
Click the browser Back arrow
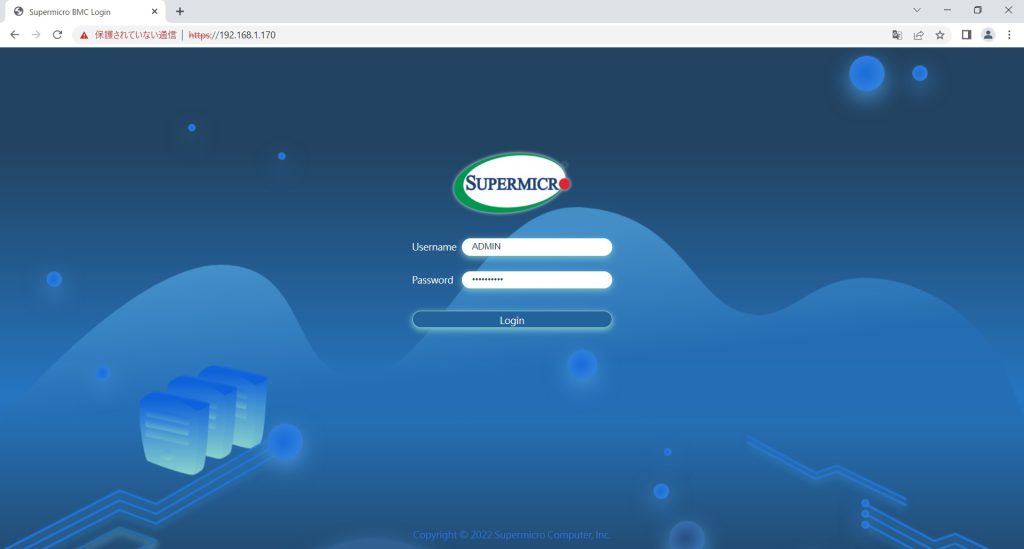click(x=14, y=35)
